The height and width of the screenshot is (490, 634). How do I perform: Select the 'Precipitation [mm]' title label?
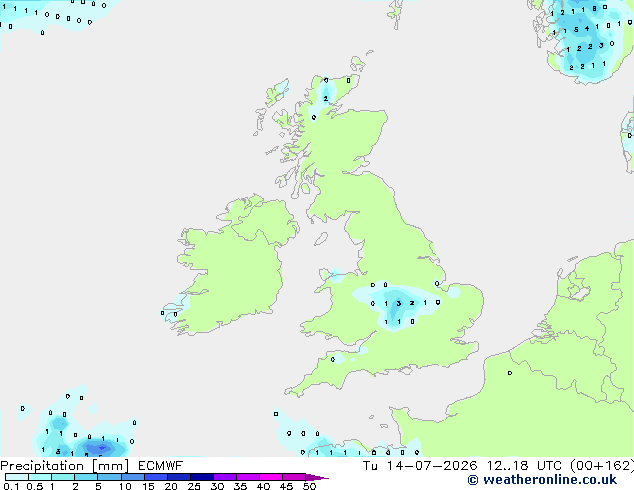click(64, 466)
